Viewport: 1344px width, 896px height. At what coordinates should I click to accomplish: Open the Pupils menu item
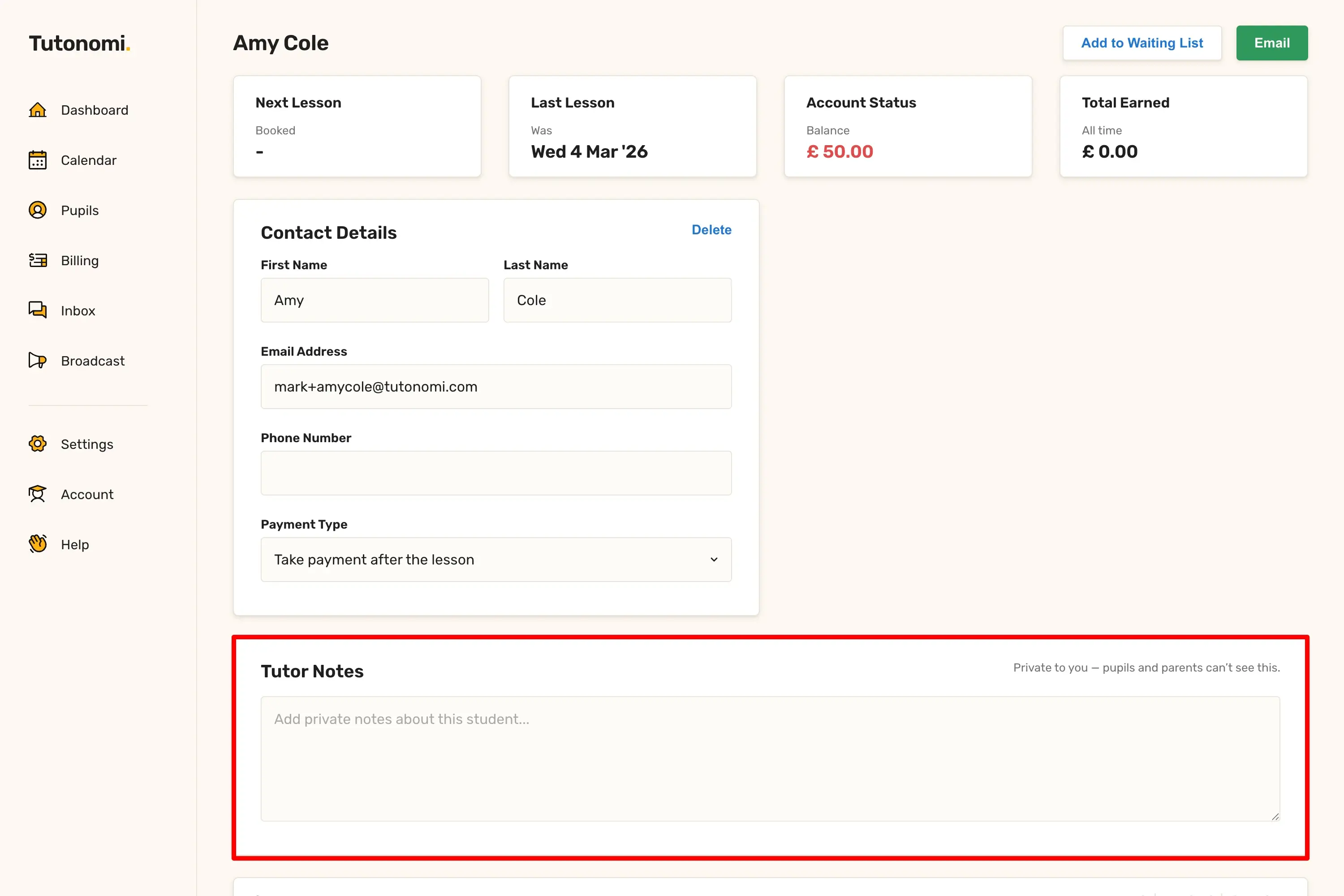(80, 210)
